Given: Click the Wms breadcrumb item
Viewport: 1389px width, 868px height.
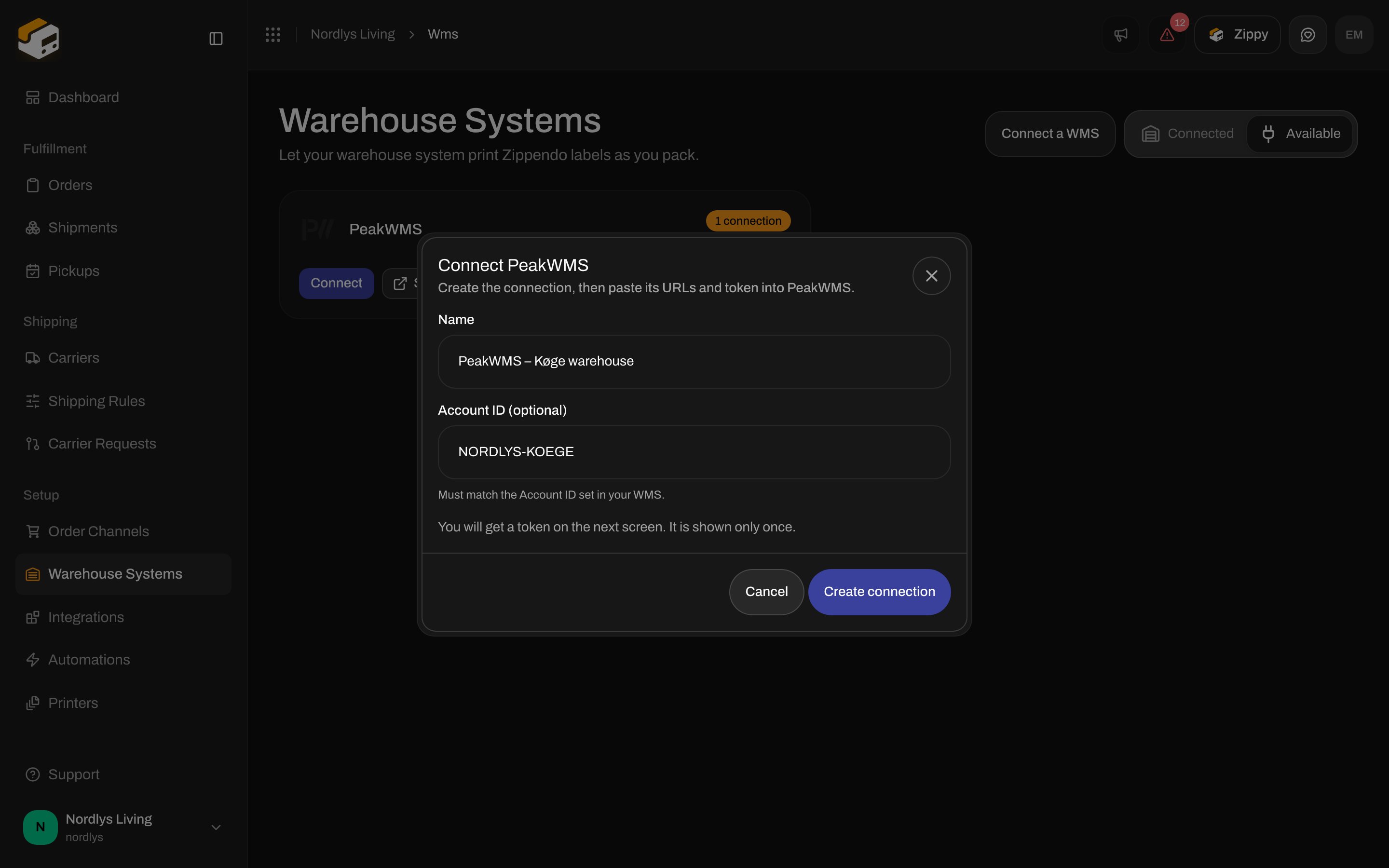Looking at the screenshot, I should (443, 34).
